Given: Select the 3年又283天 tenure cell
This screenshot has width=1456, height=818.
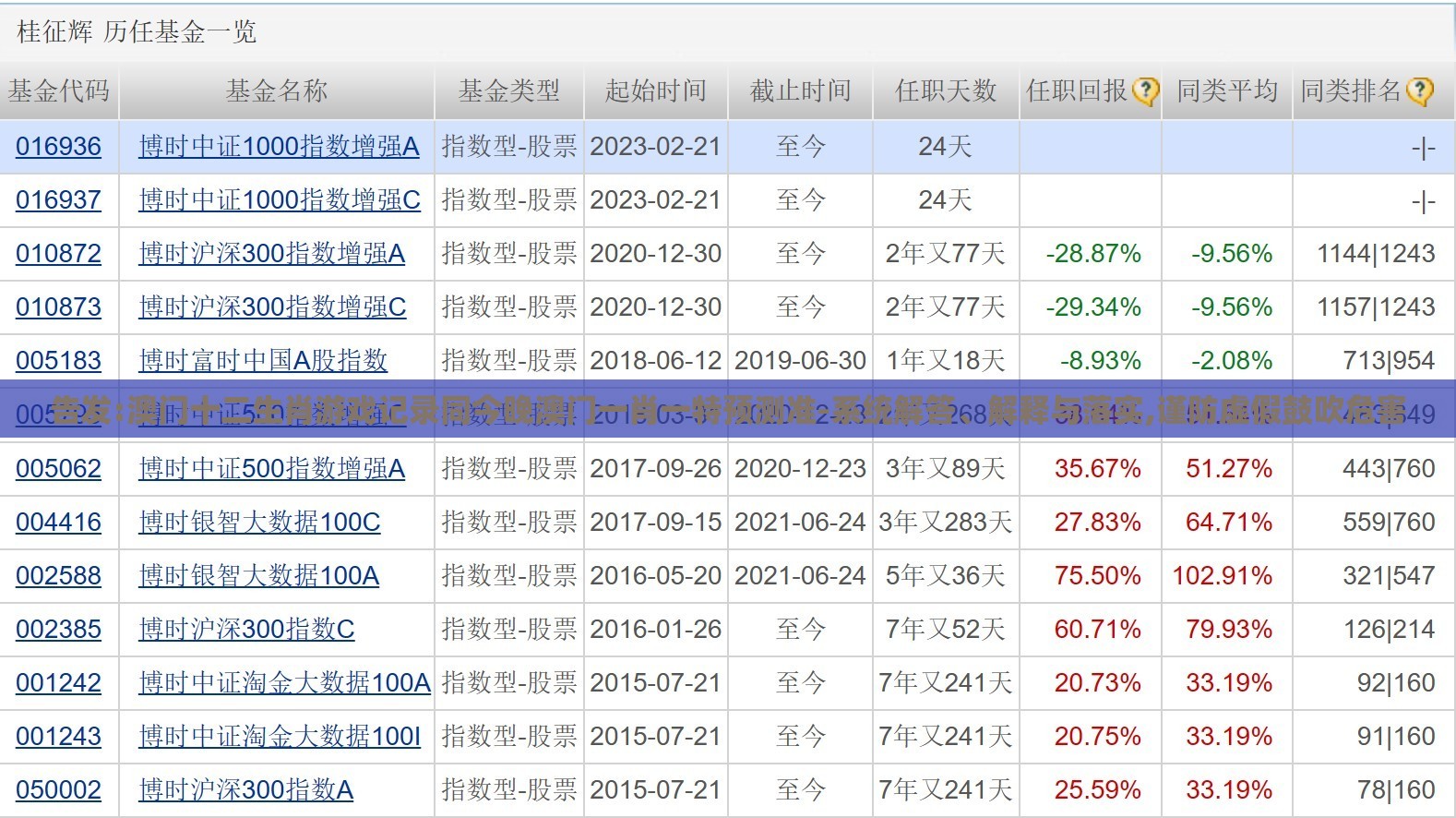Looking at the screenshot, I should (946, 523).
